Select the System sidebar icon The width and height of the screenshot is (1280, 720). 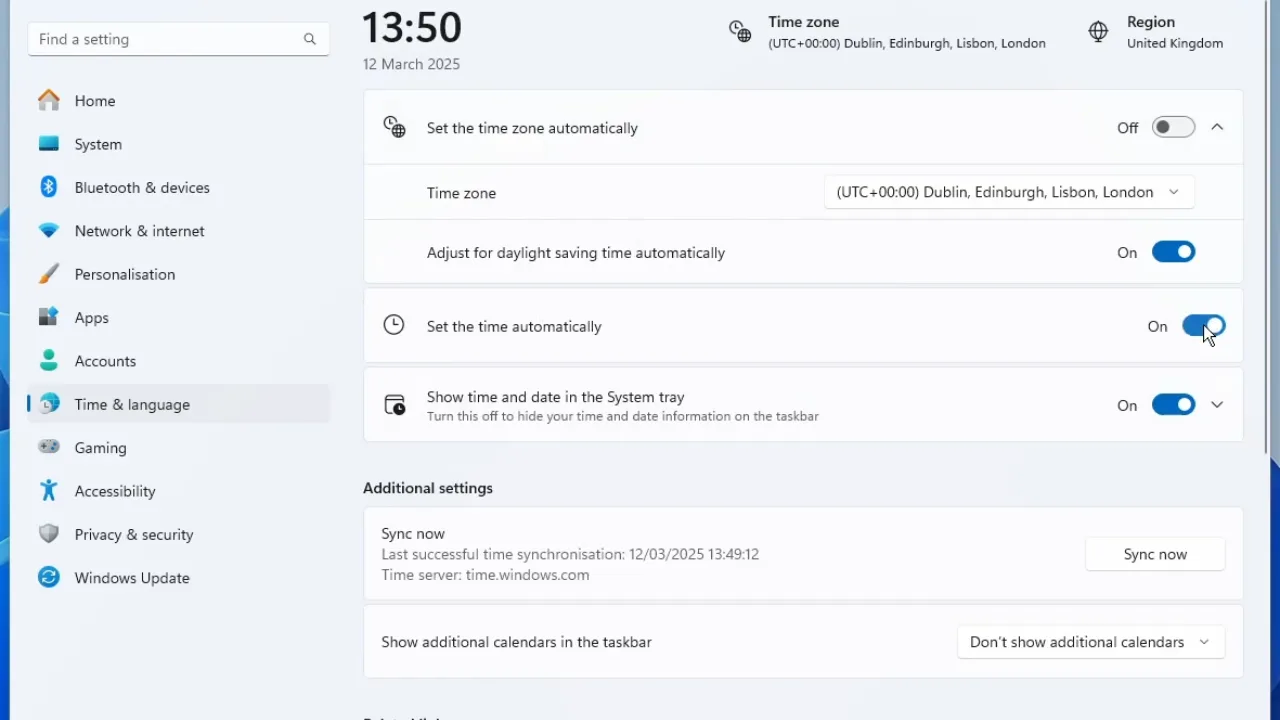(x=97, y=144)
